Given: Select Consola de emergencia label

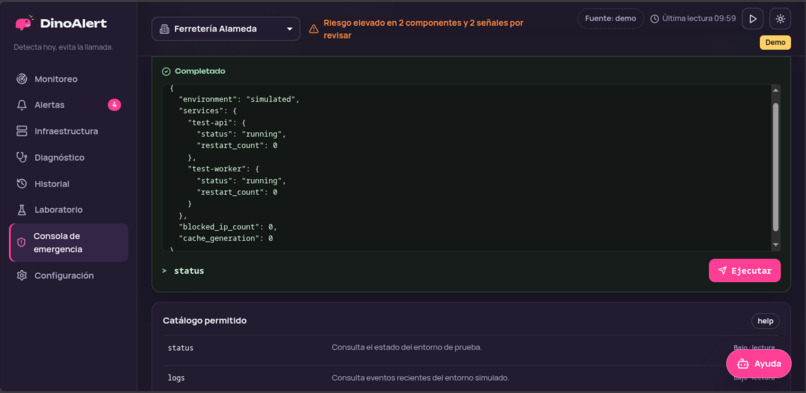Looking at the screenshot, I should (x=58, y=242).
